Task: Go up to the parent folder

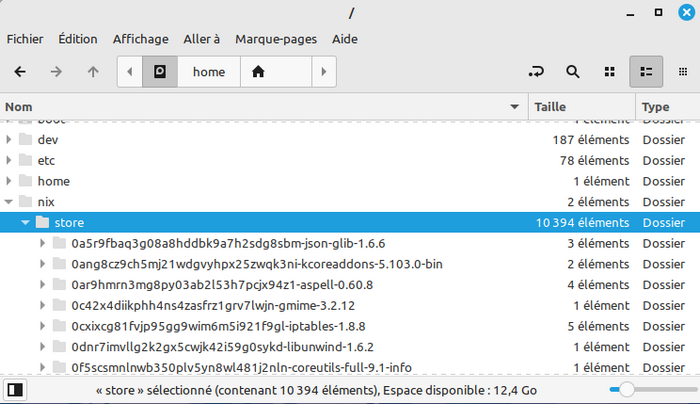Action: click(93, 72)
